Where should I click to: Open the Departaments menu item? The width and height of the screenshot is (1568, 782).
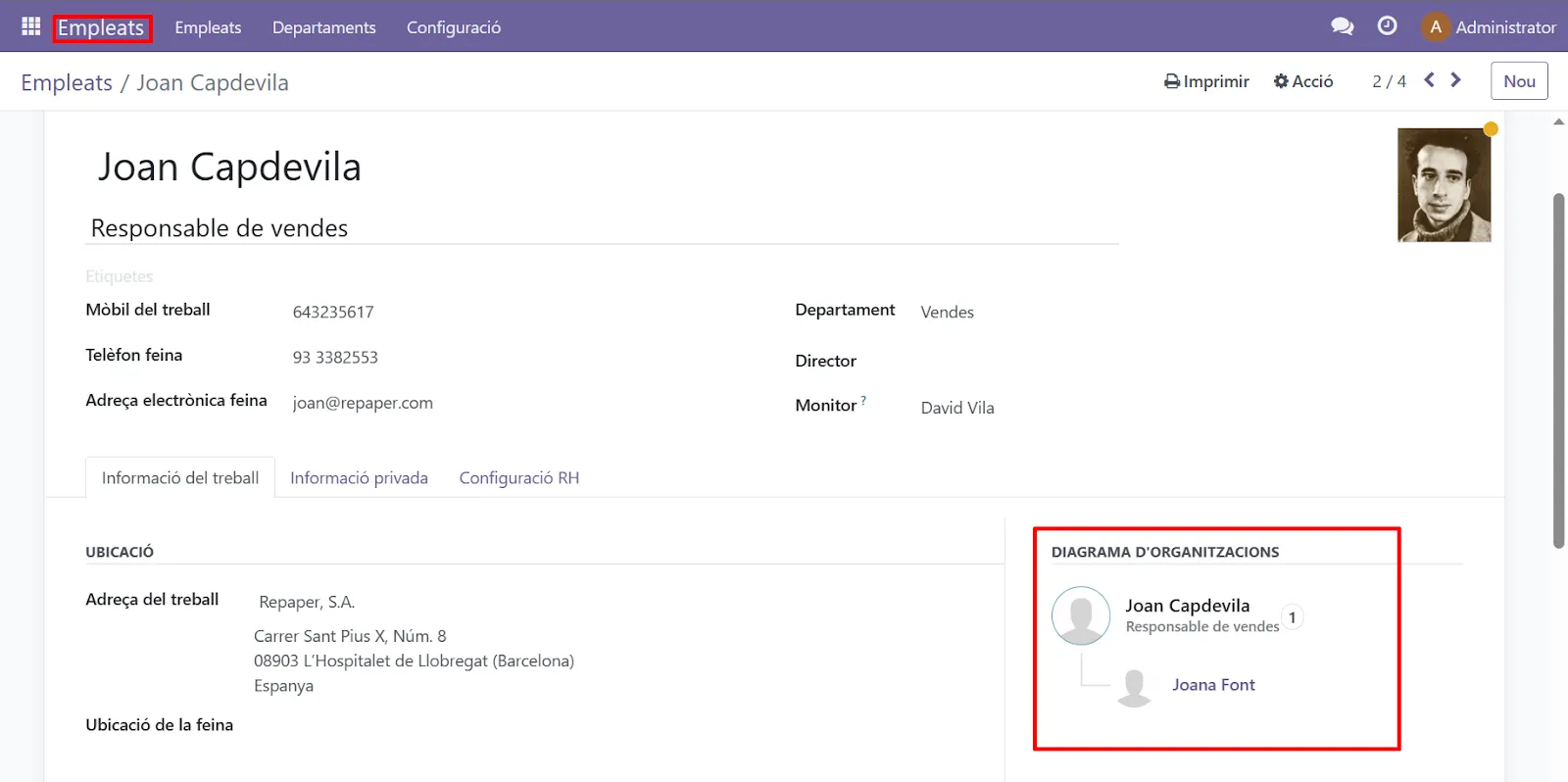[323, 27]
